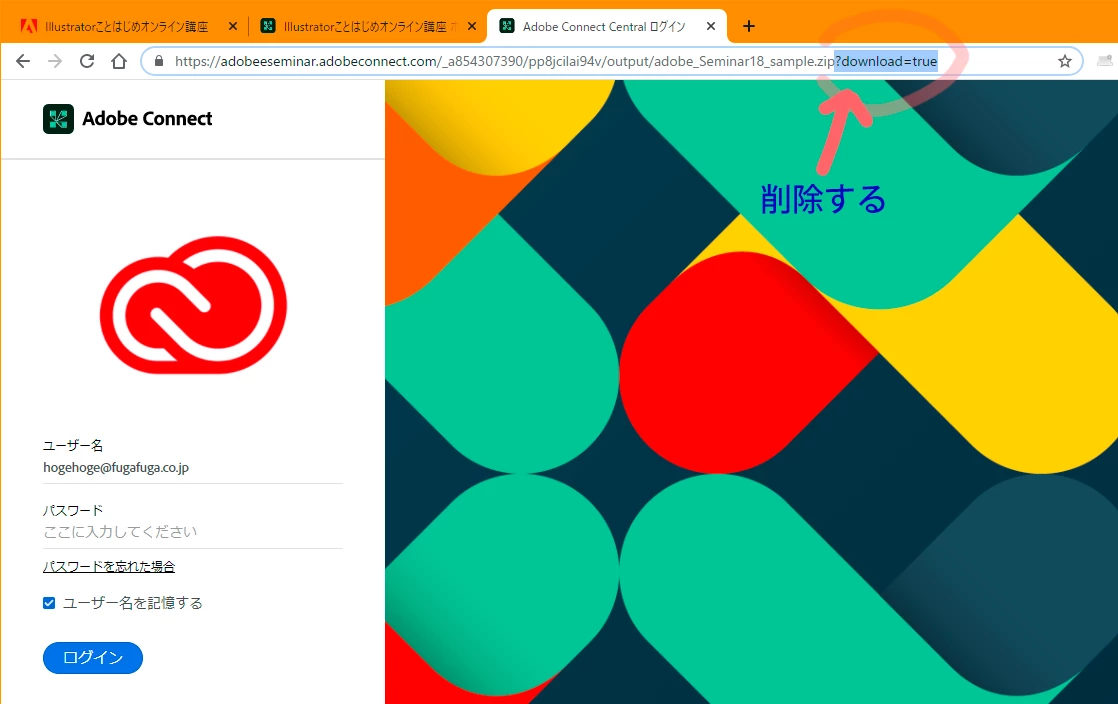
Task: Click the パスワード input field
Action: [193, 532]
